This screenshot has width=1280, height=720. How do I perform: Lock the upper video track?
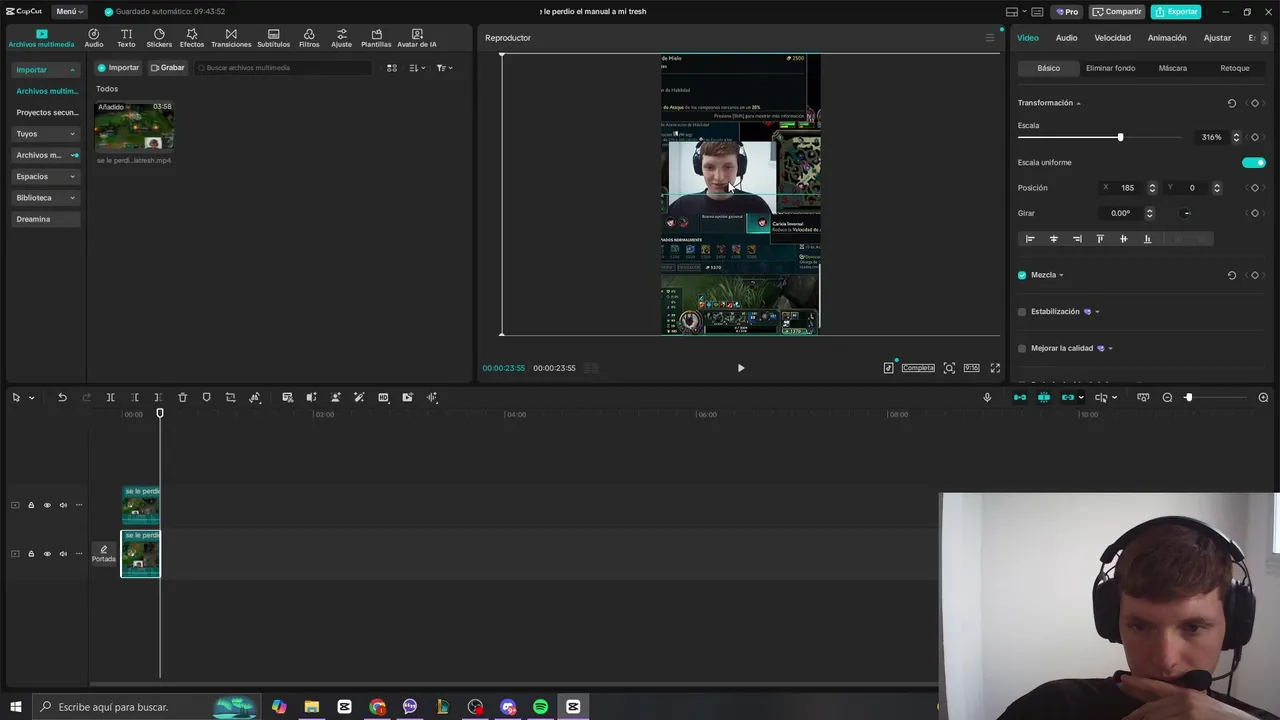[x=31, y=505]
